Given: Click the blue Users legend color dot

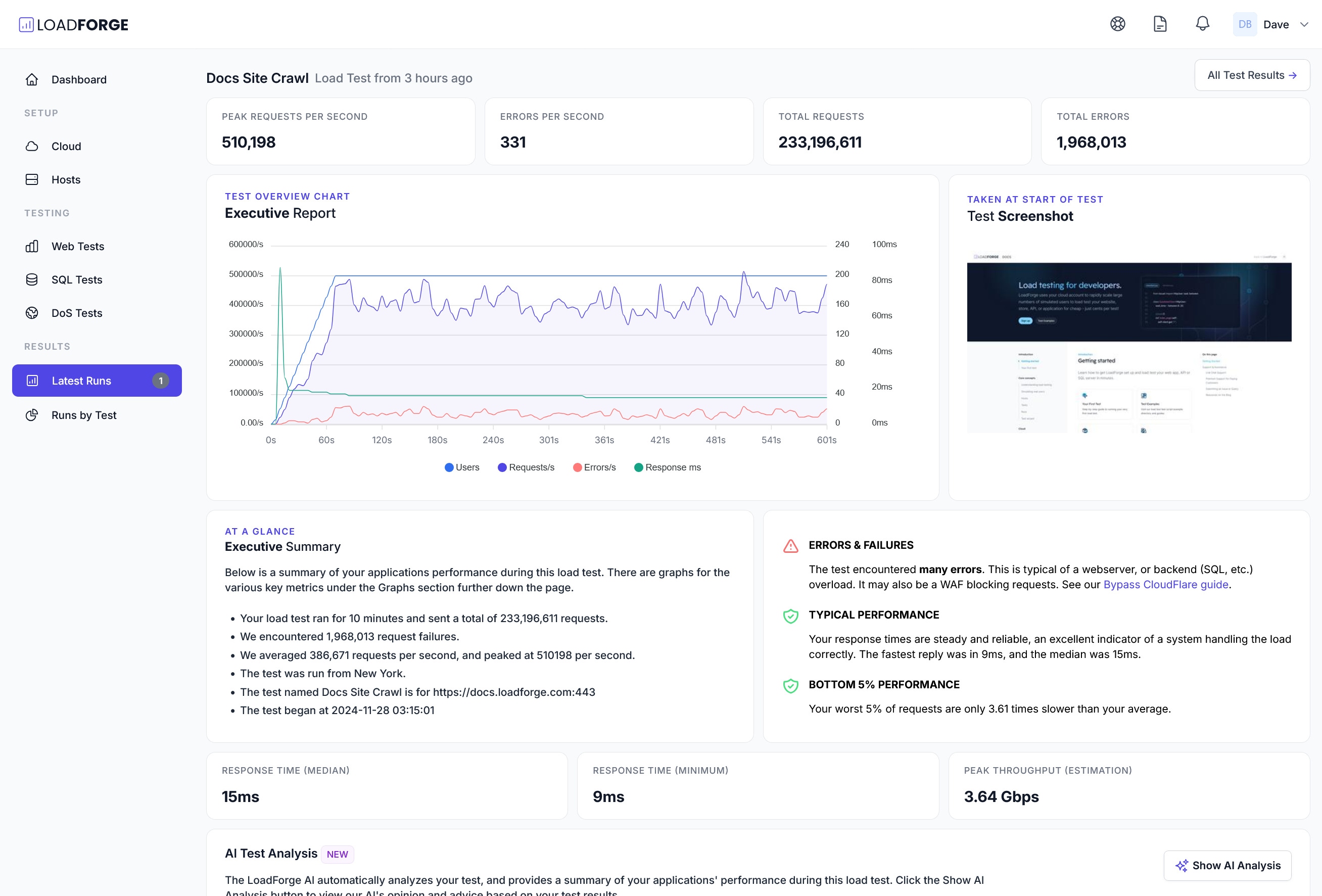Looking at the screenshot, I should [x=449, y=467].
